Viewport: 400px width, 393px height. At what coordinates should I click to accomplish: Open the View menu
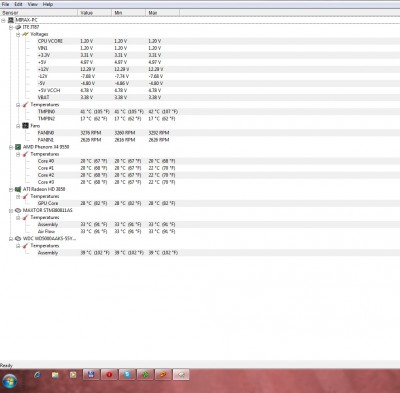pyautogui.click(x=32, y=4)
